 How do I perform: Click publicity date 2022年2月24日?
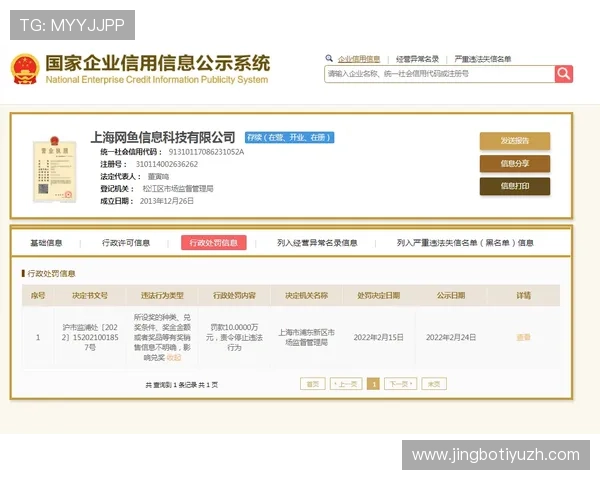pyautogui.click(x=451, y=337)
